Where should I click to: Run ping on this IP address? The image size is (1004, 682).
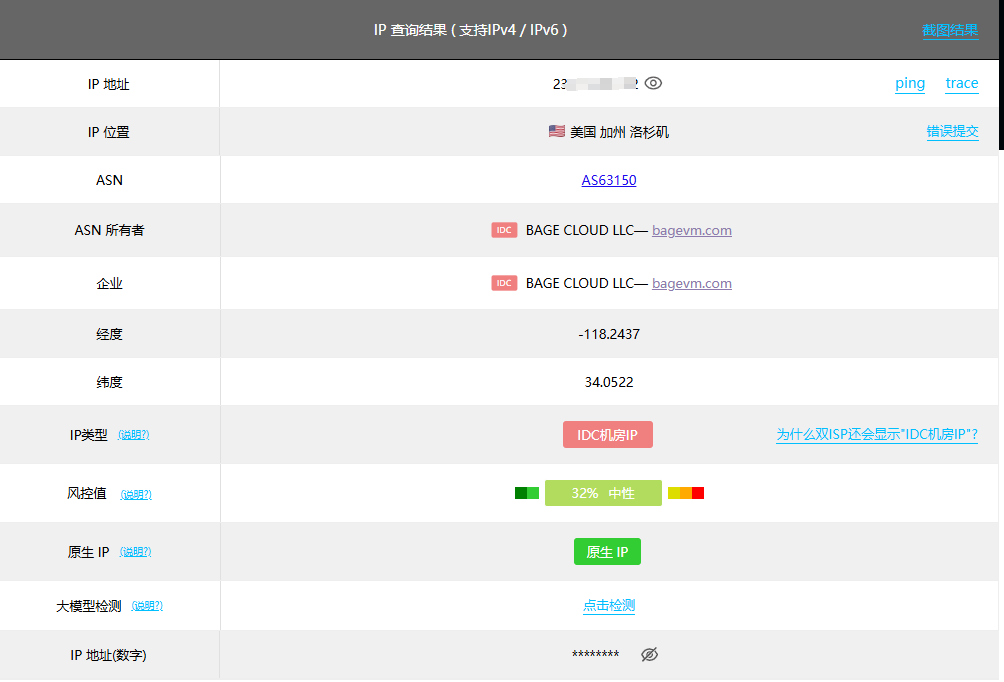[x=910, y=84]
